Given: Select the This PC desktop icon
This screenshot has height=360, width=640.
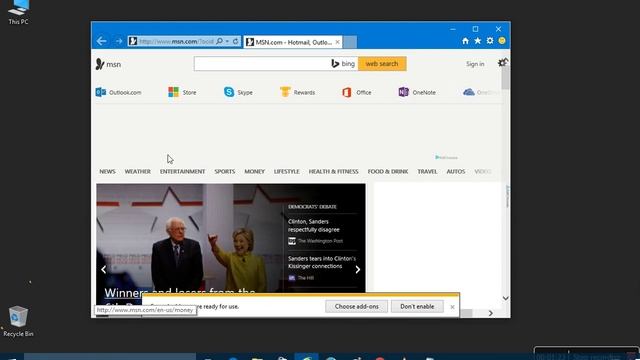Looking at the screenshot, I should (18, 12).
